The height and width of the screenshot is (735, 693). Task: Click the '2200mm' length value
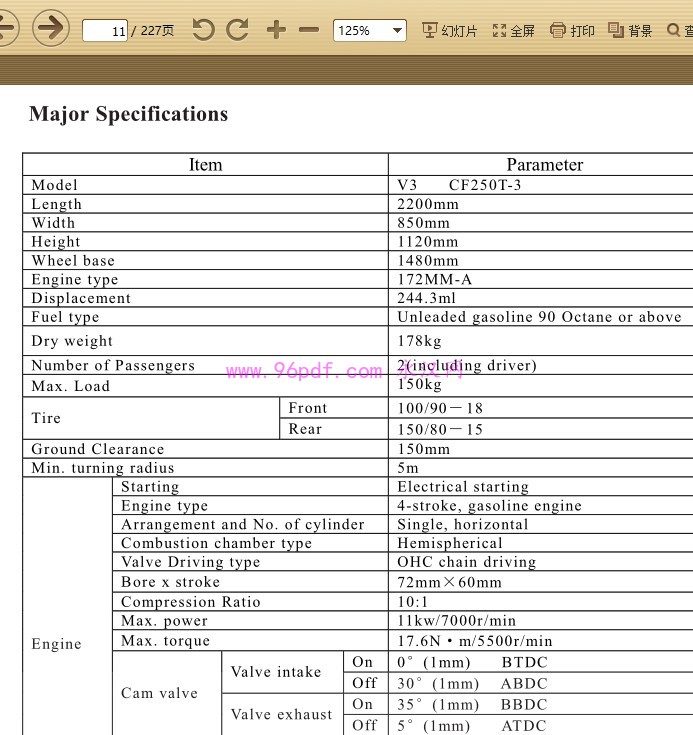pyautogui.click(x=428, y=204)
